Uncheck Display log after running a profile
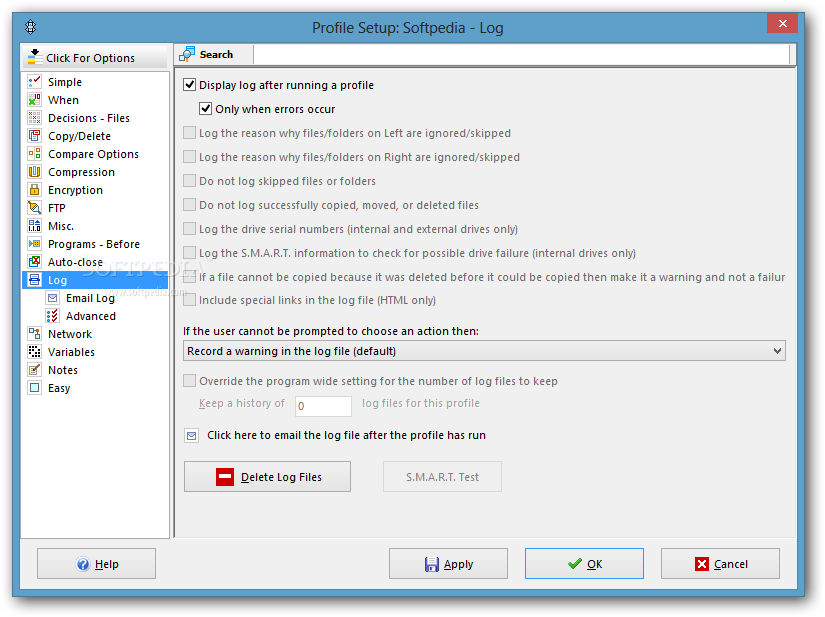Image resolution: width=825 pixels, height=617 pixels. click(x=189, y=85)
